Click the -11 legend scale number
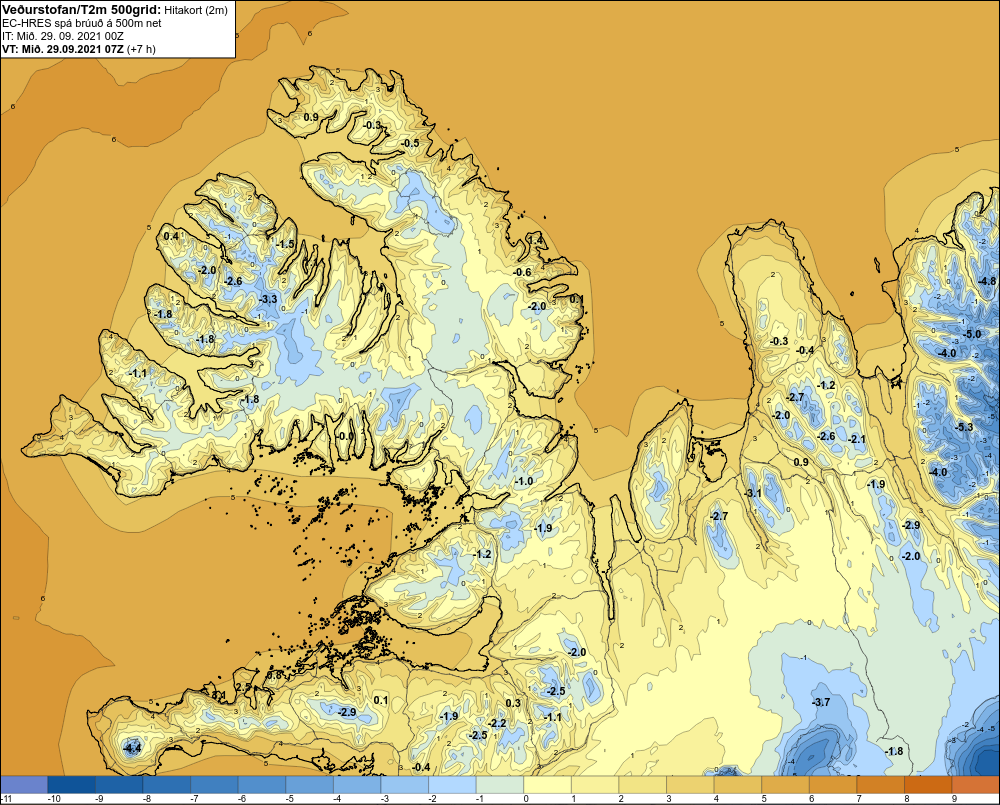 point(8,798)
